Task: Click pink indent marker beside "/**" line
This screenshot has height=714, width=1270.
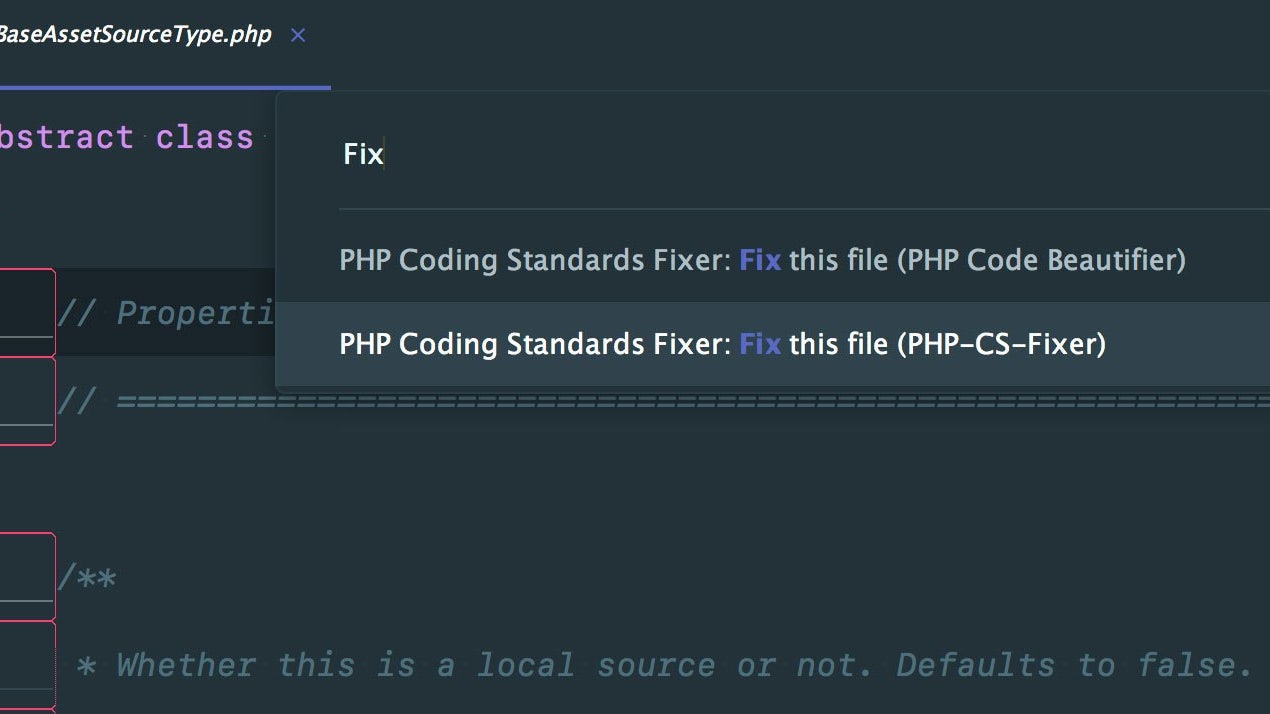Action: point(27,576)
